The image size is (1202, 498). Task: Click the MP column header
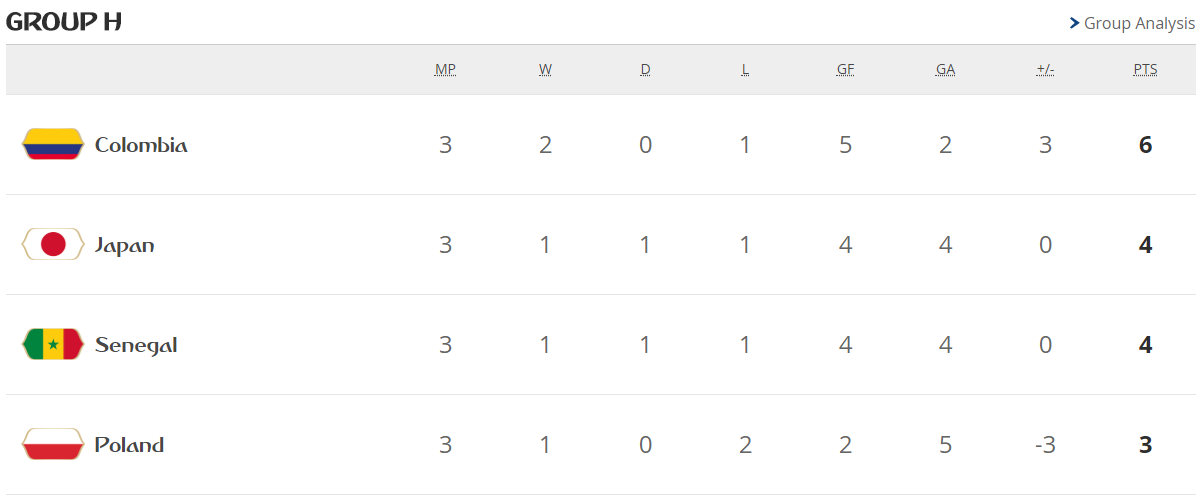click(445, 69)
